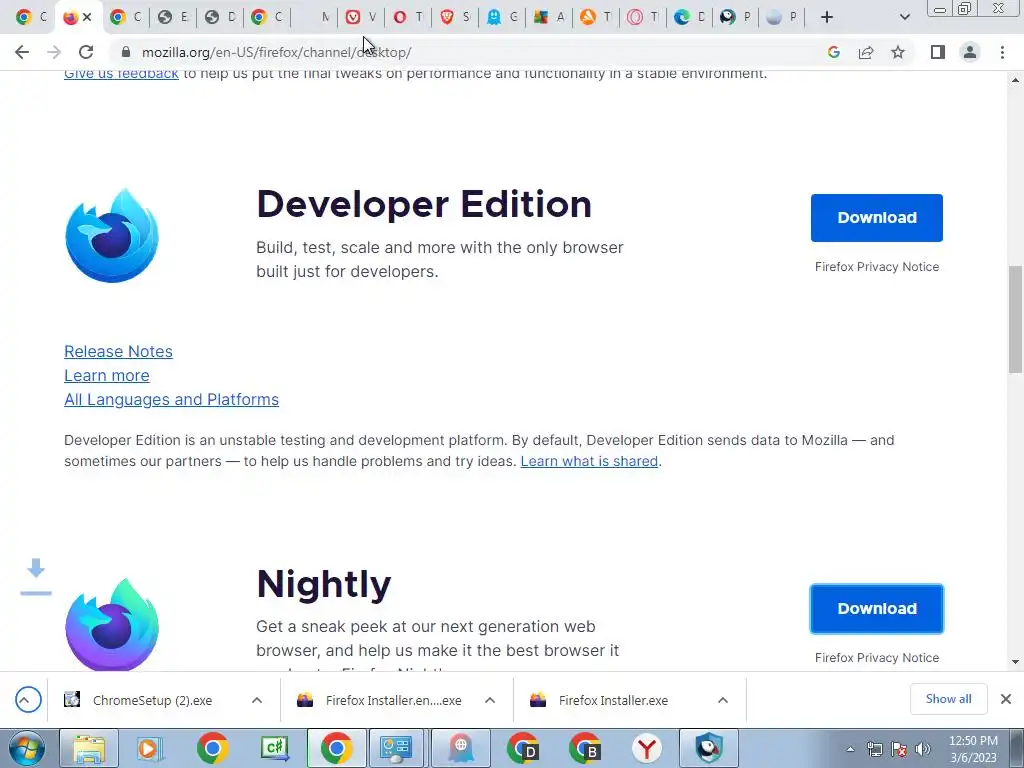Click the Google icon in address bar
The height and width of the screenshot is (768, 1024).
pos(834,52)
